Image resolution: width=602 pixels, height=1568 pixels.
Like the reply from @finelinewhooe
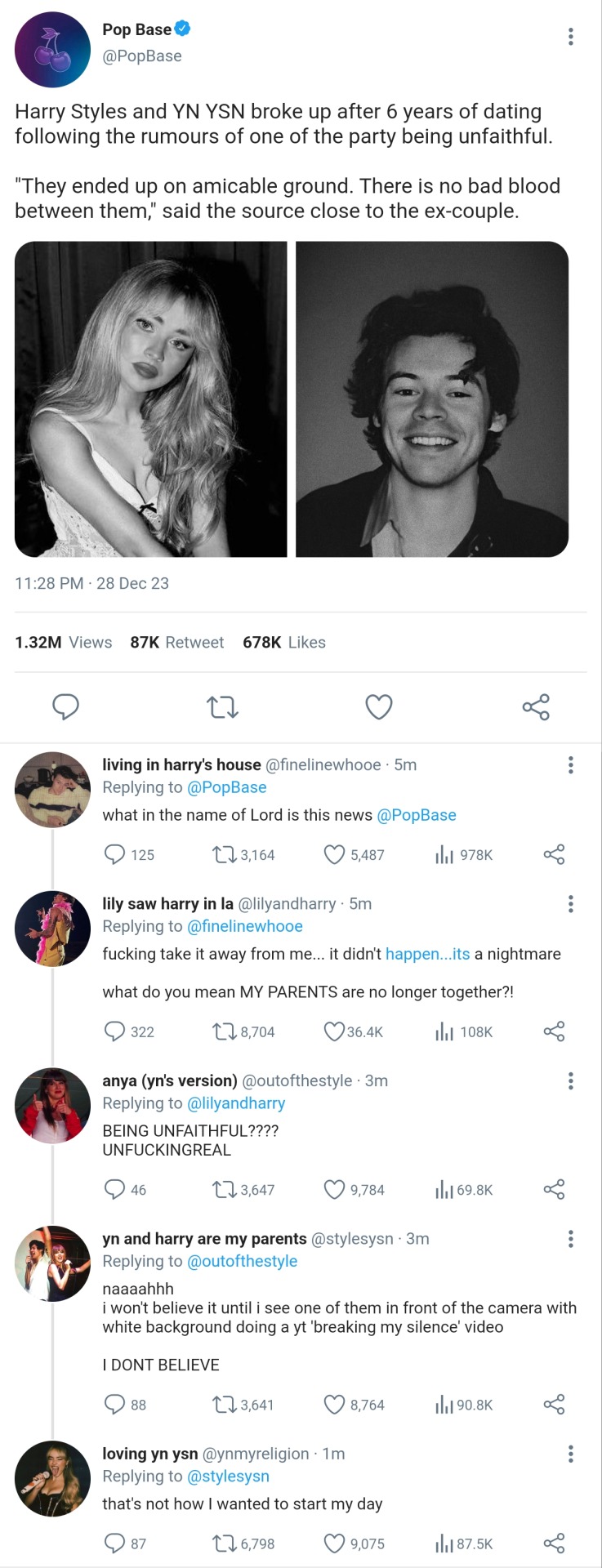point(334,855)
